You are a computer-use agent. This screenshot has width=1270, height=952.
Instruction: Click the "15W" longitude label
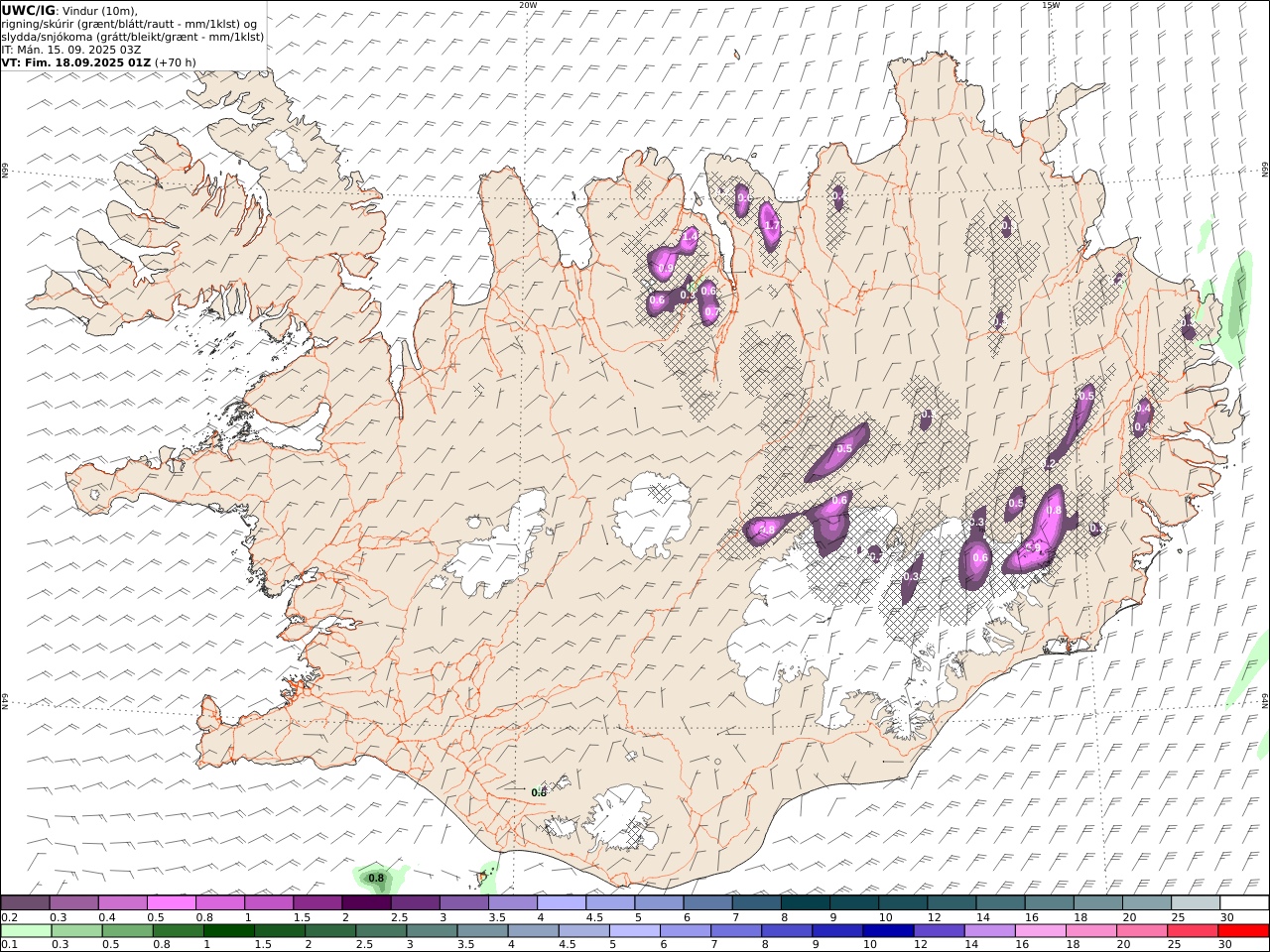pos(1050,5)
